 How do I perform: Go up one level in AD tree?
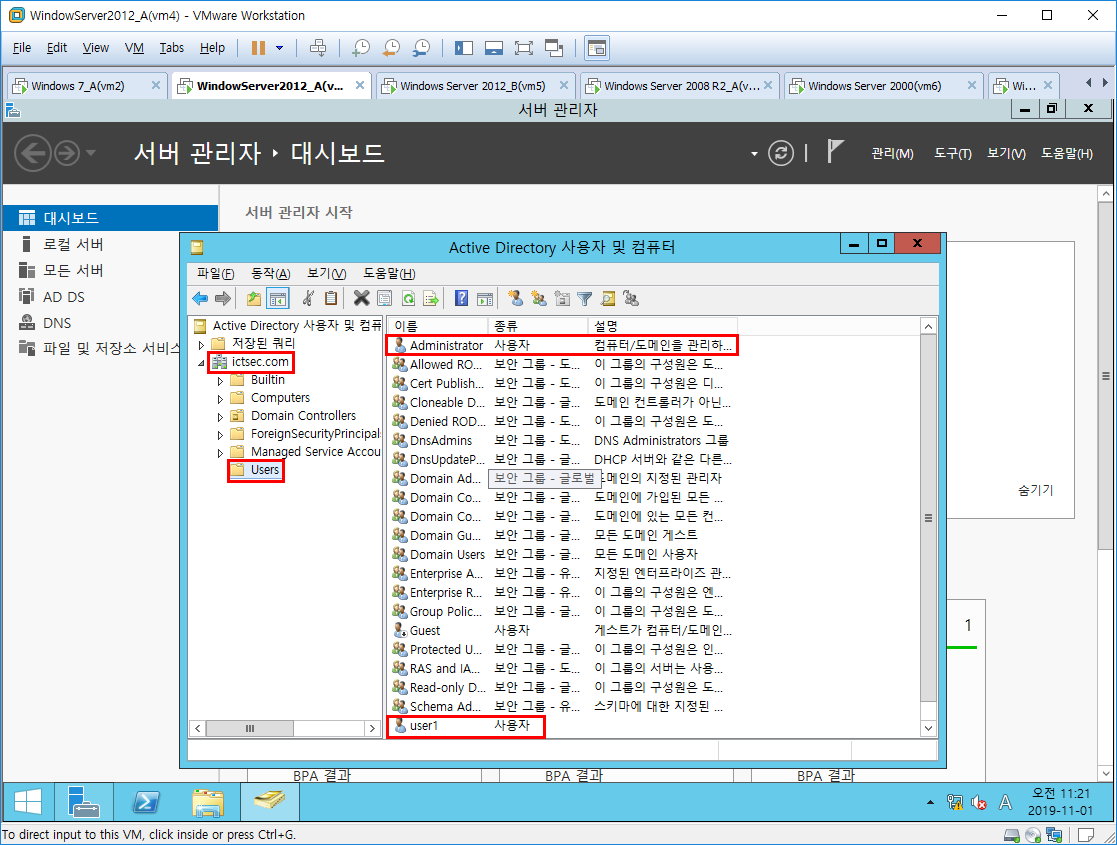254,299
